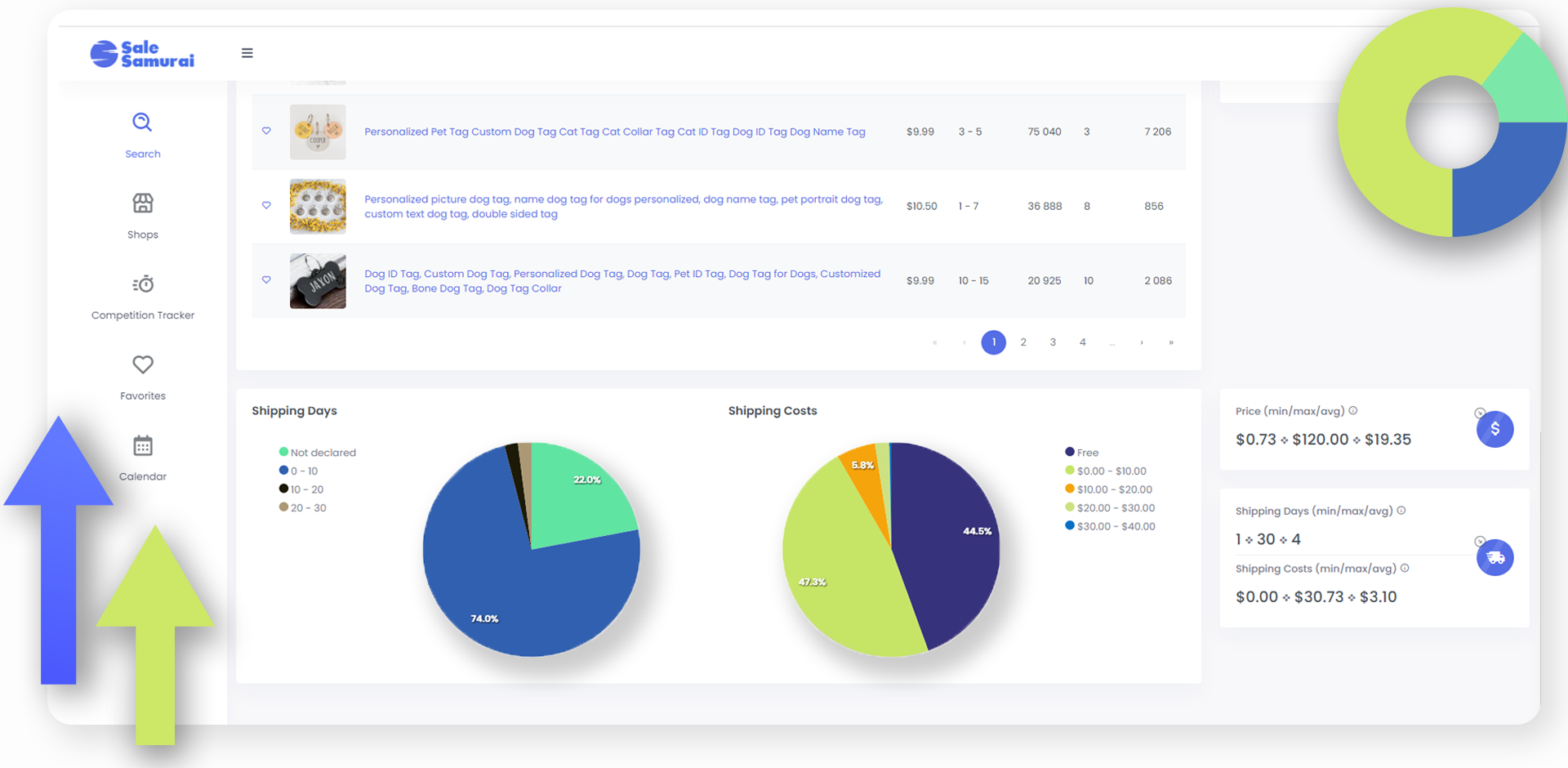Open the Competition Tracker stopwatch icon
Screen dimensions: 1568x768
coord(143,284)
